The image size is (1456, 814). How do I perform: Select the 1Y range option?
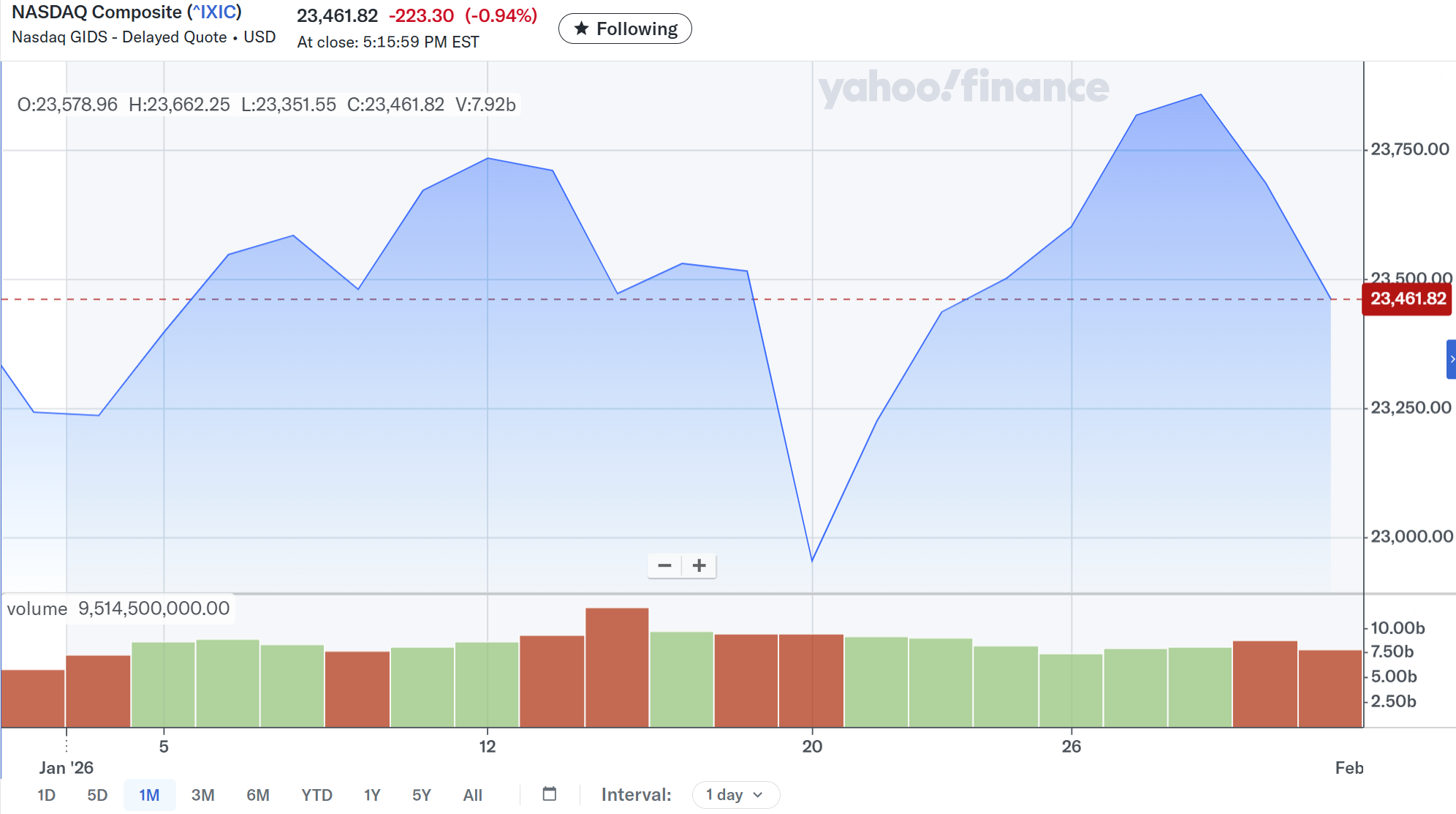(x=372, y=795)
